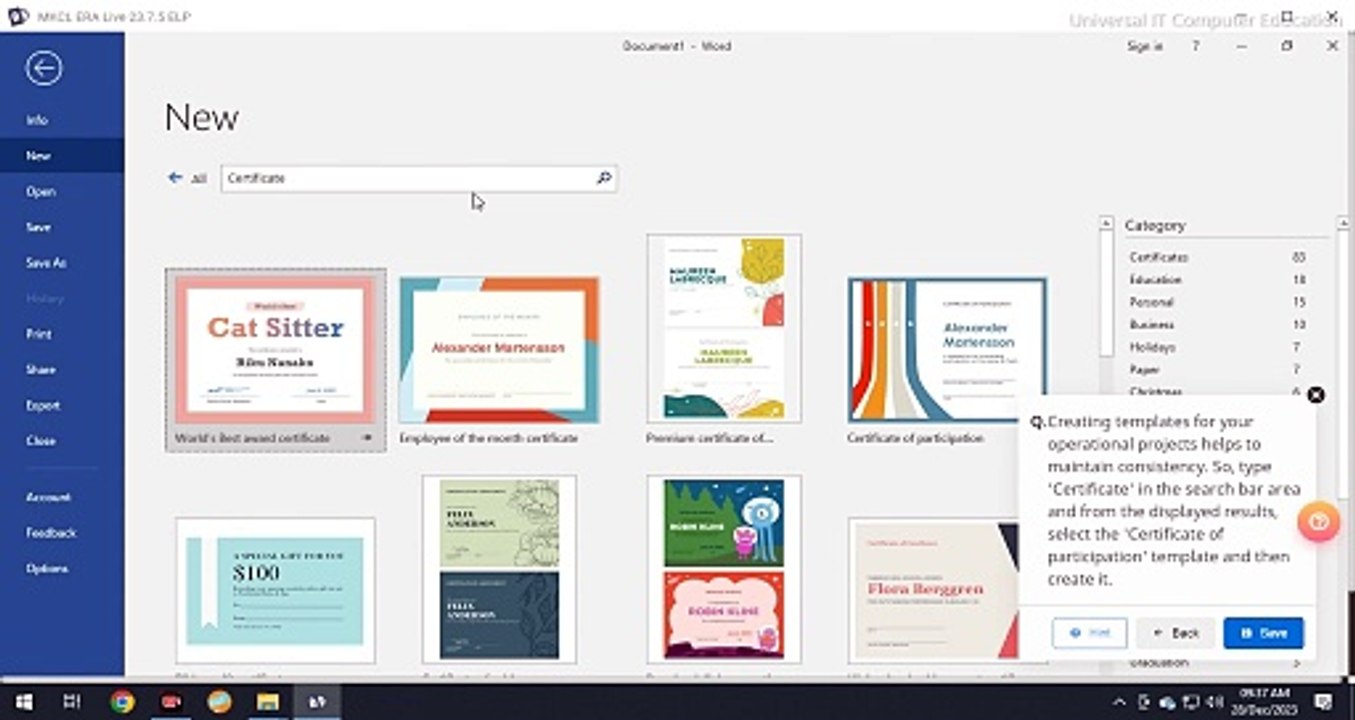Click the Back button in popup
Image resolution: width=1355 pixels, height=720 pixels.
point(1175,633)
